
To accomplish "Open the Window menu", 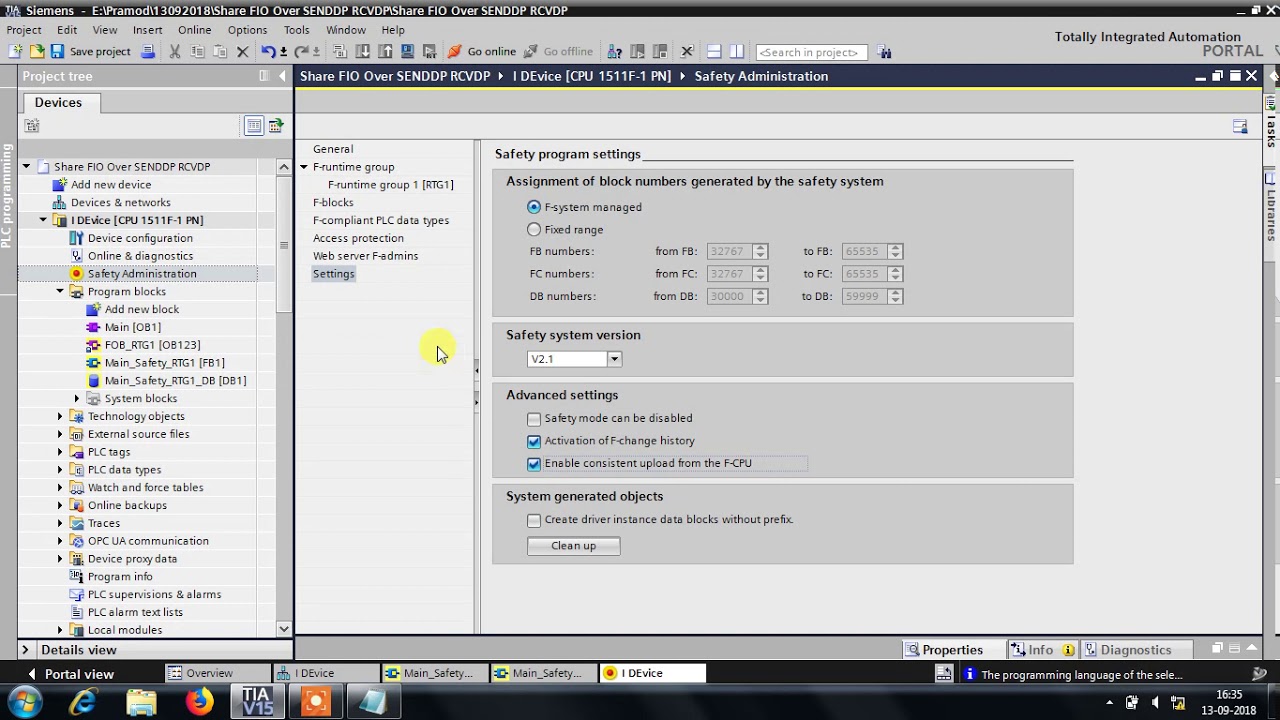I will click(346, 30).
